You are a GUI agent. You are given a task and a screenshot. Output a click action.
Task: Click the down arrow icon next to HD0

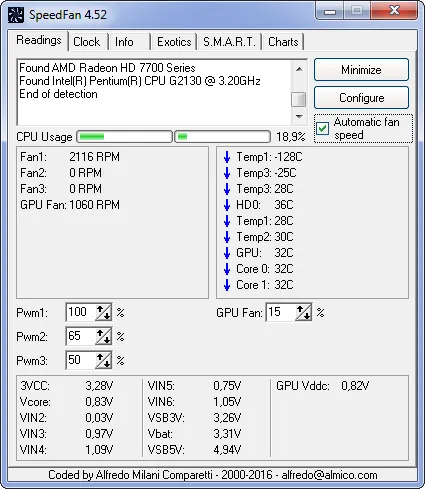[x=227, y=205]
